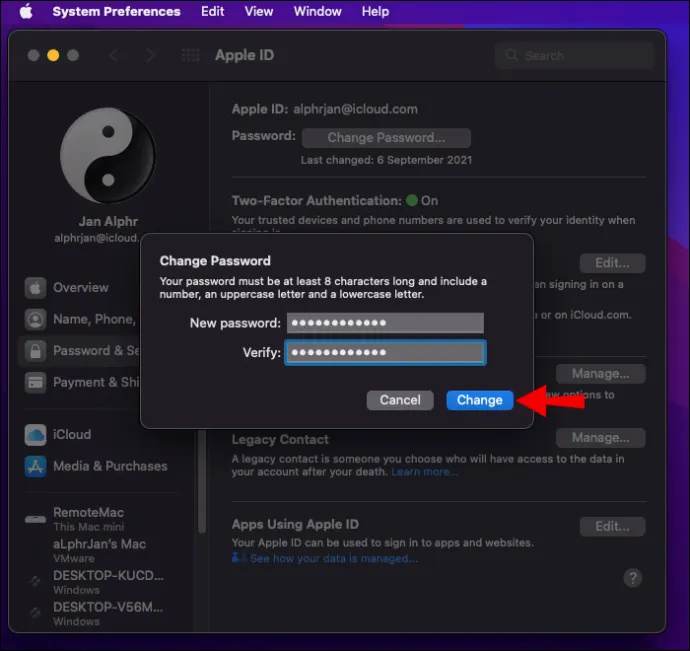This screenshot has width=690, height=651.
Task: Click DESKTOP-V56M Windows device icon
Action: (35, 613)
